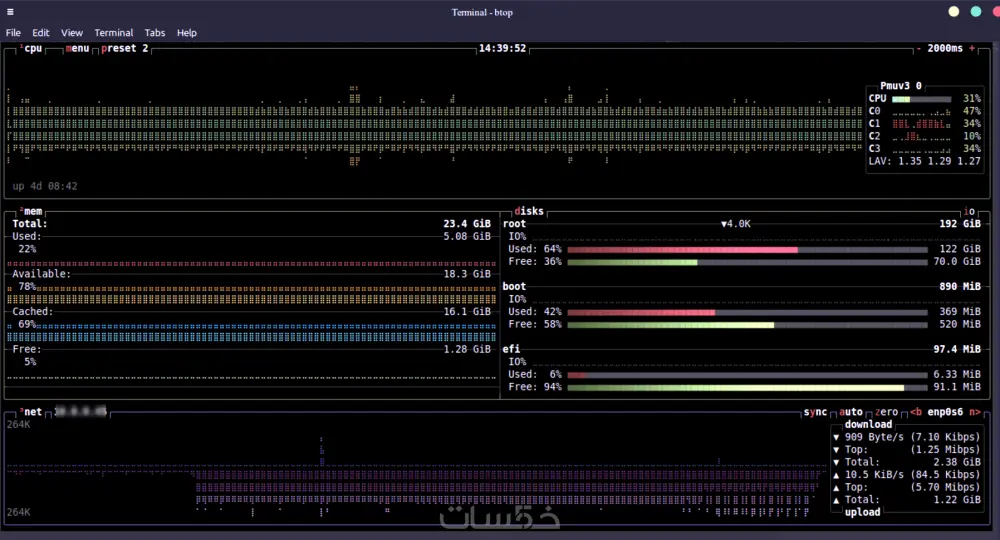Click the 14:39:52 clock

[x=503, y=48]
